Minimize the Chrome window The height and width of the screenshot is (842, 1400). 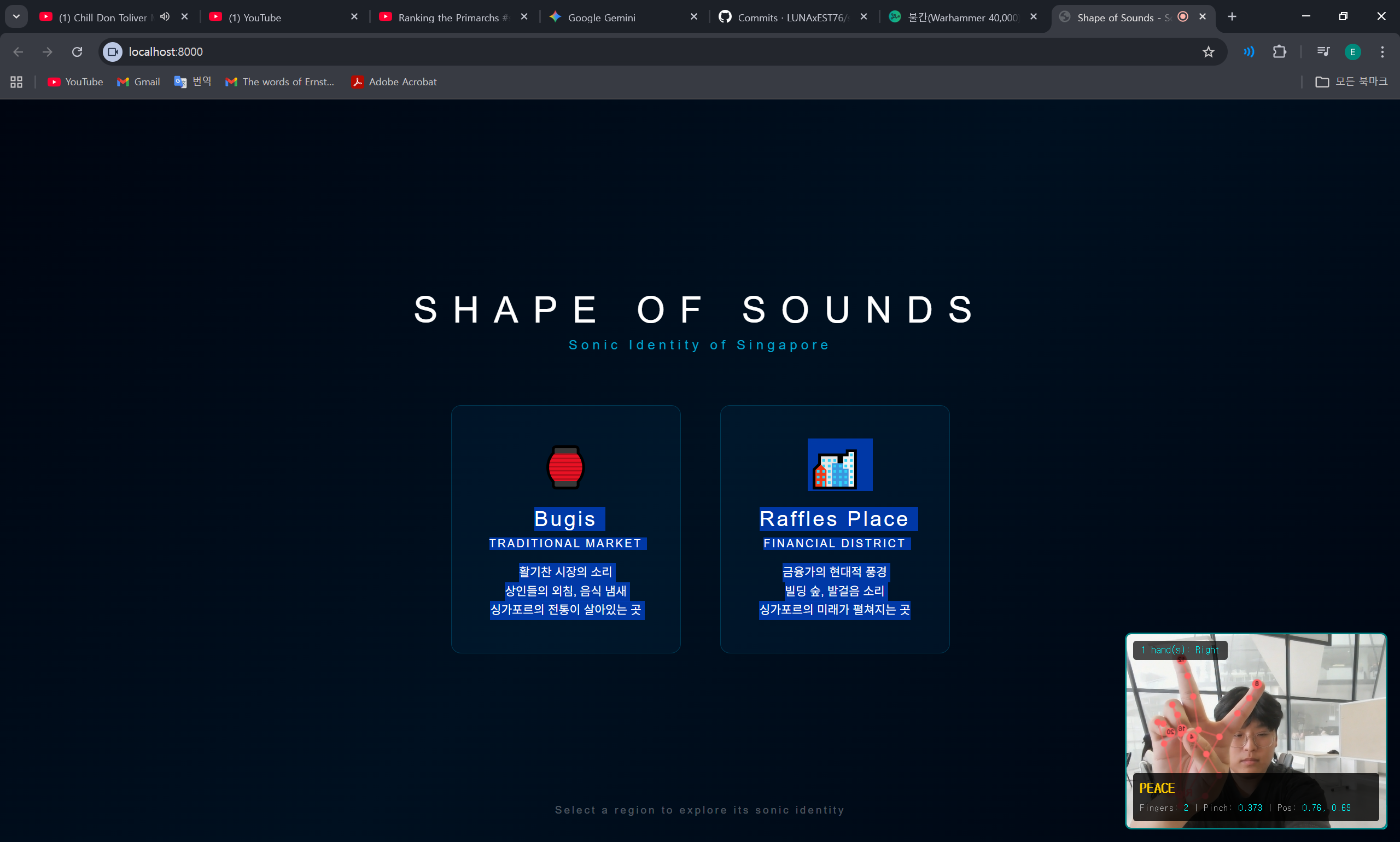coord(1306,16)
